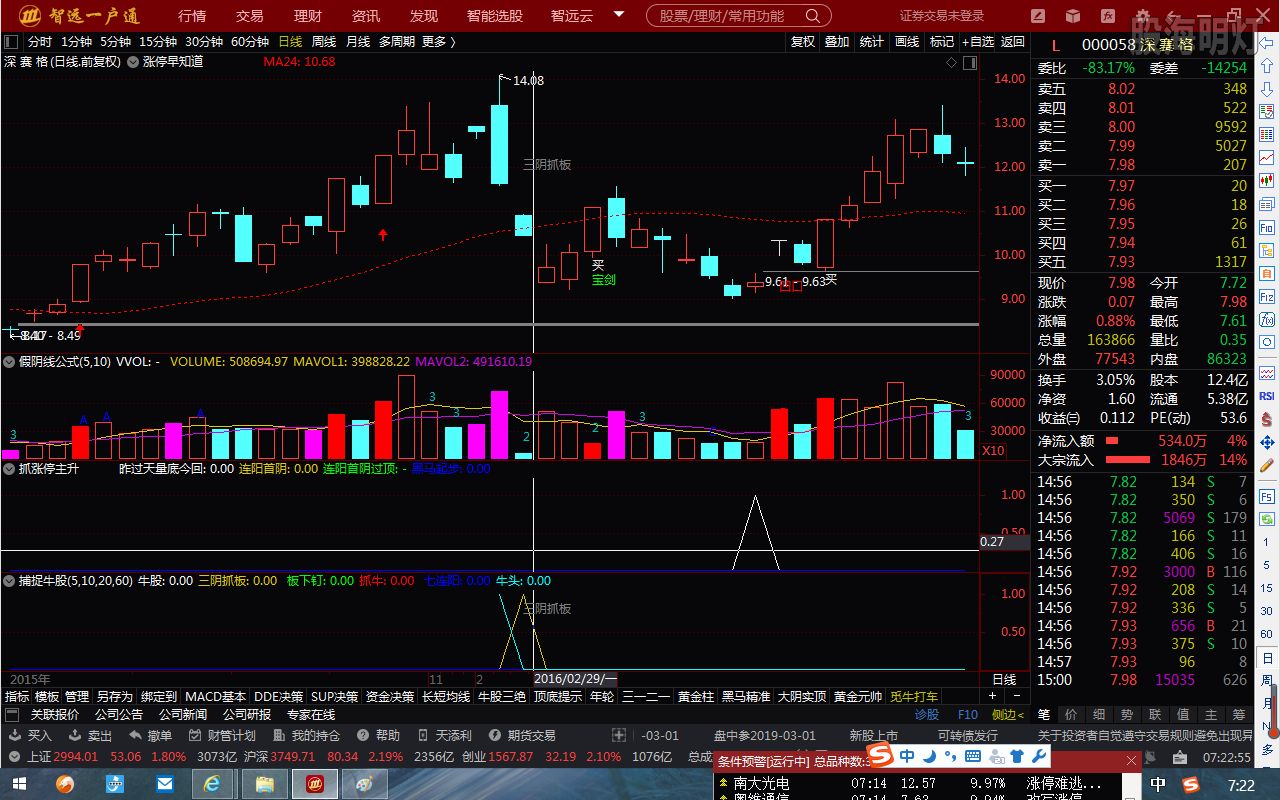Open Internet Explorer from the taskbar
Screen dimensions: 1280x800
213,783
